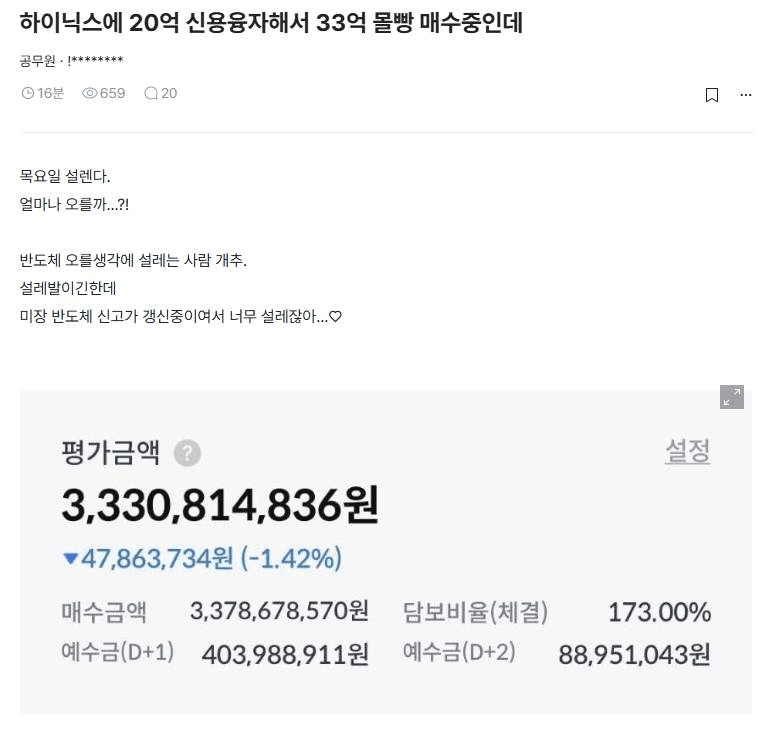Click the 3,330,814,836원 valuation amount

coord(221,505)
